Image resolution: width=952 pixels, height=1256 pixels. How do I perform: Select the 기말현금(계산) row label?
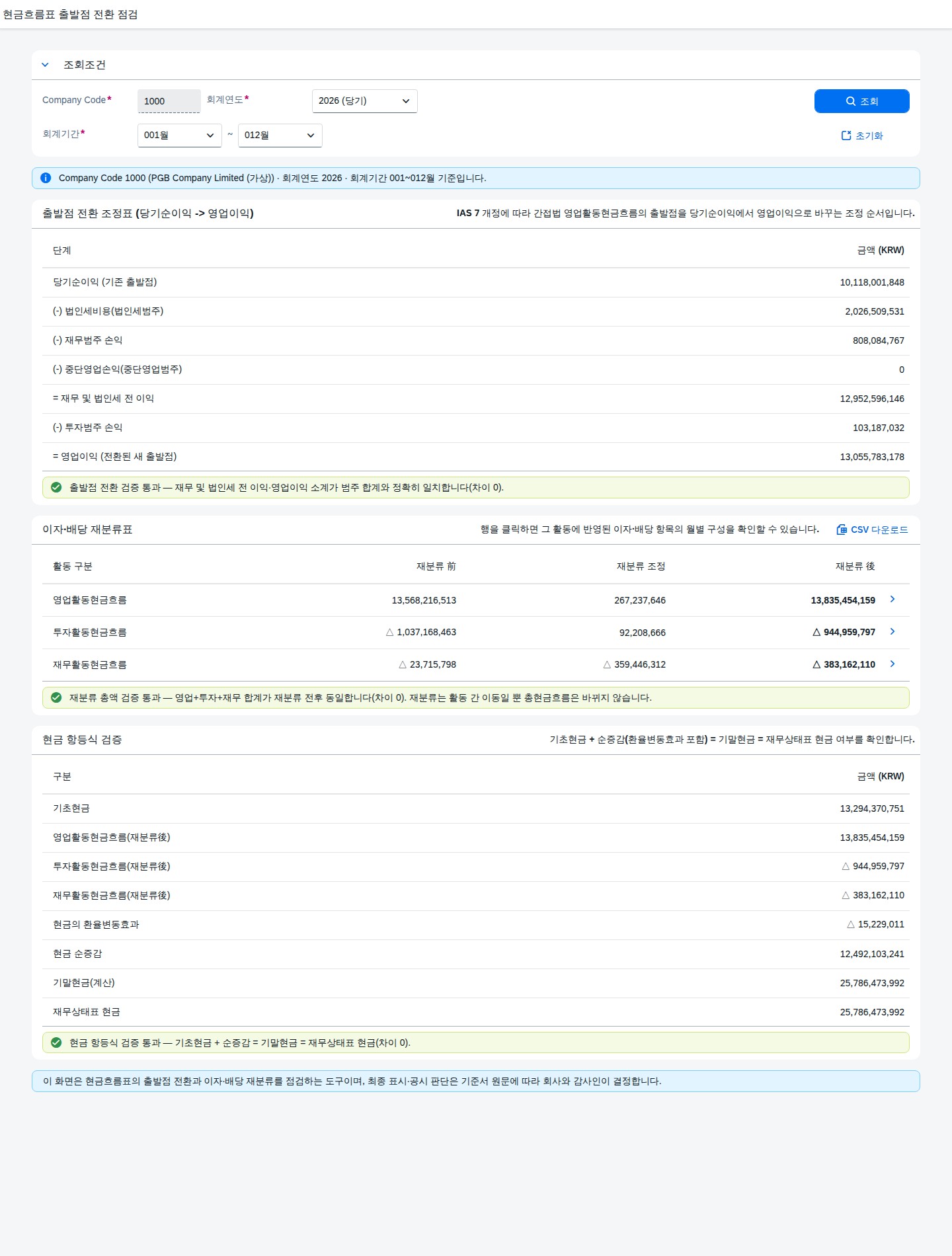(x=84, y=983)
